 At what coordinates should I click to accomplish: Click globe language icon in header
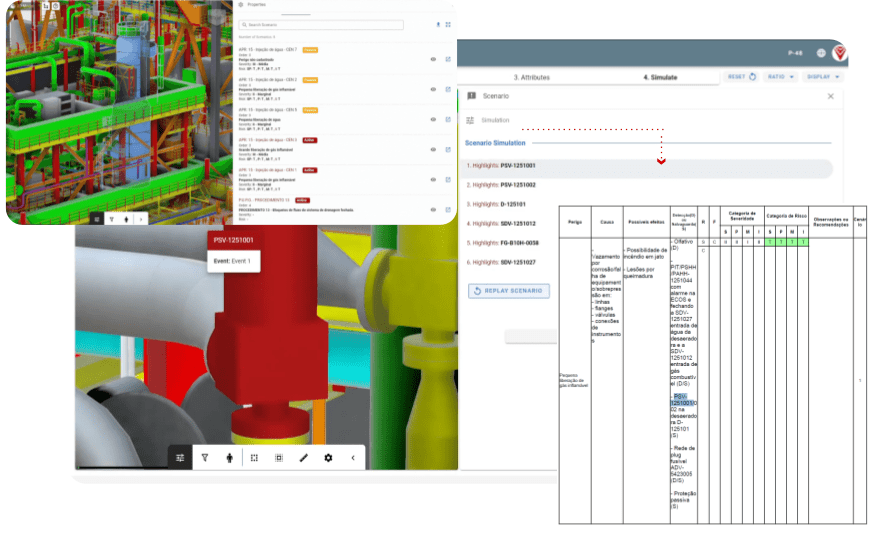coord(821,53)
